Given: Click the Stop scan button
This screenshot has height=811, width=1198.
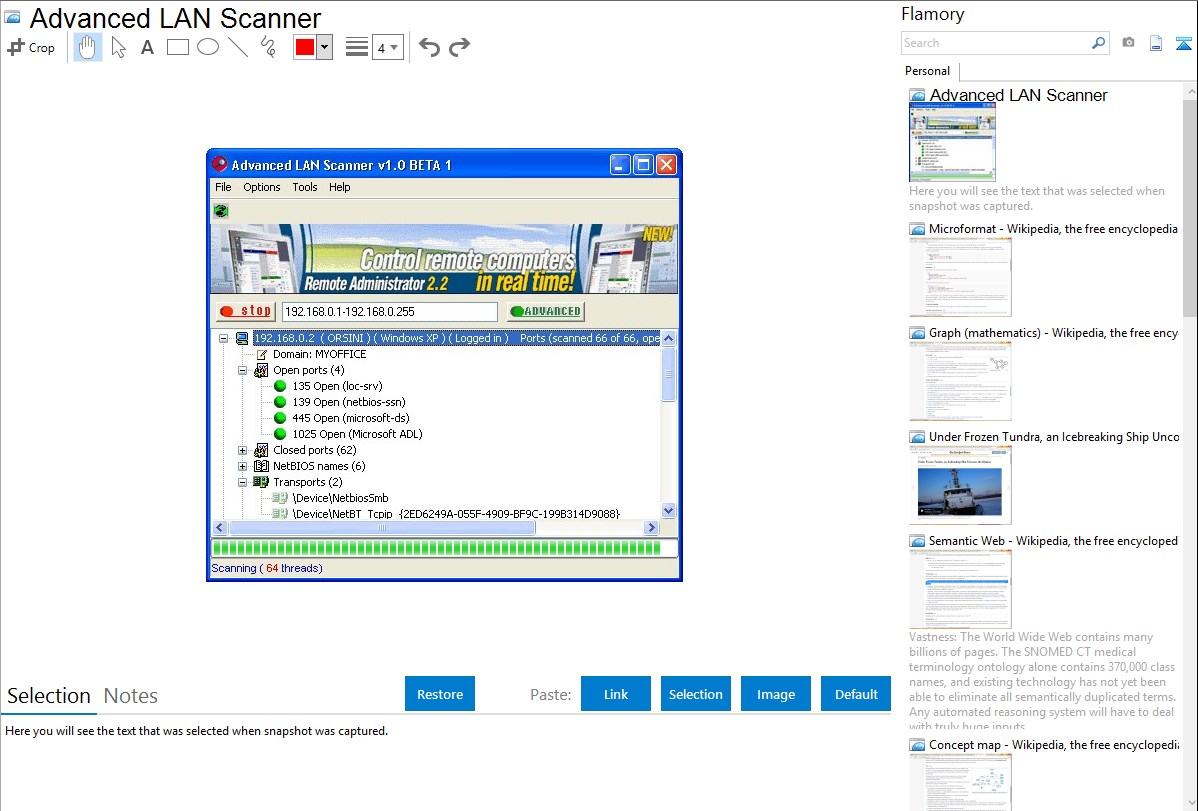Looking at the screenshot, I should tap(245, 311).
